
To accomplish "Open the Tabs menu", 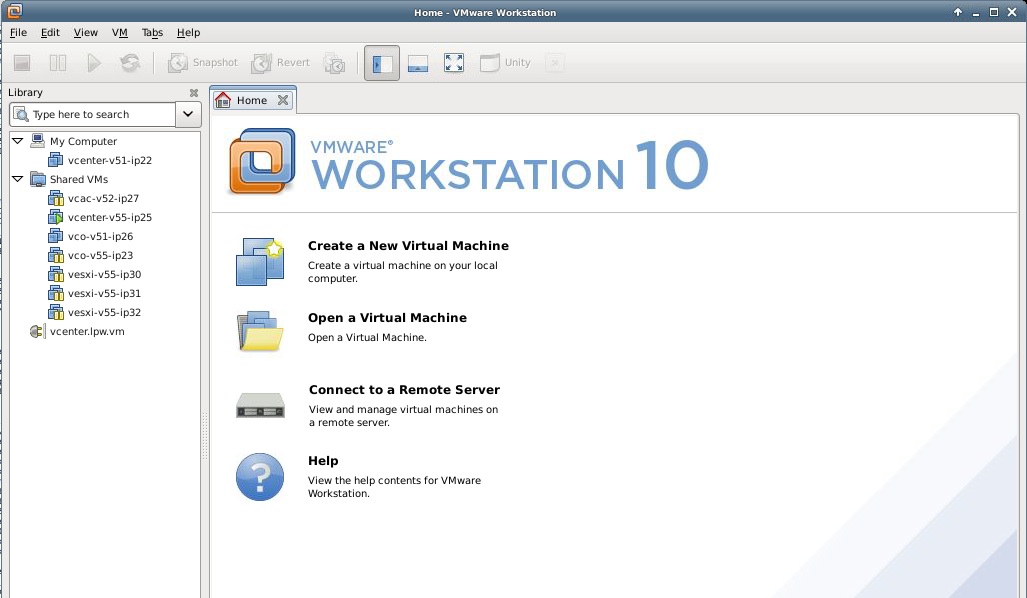I will [x=152, y=33].
